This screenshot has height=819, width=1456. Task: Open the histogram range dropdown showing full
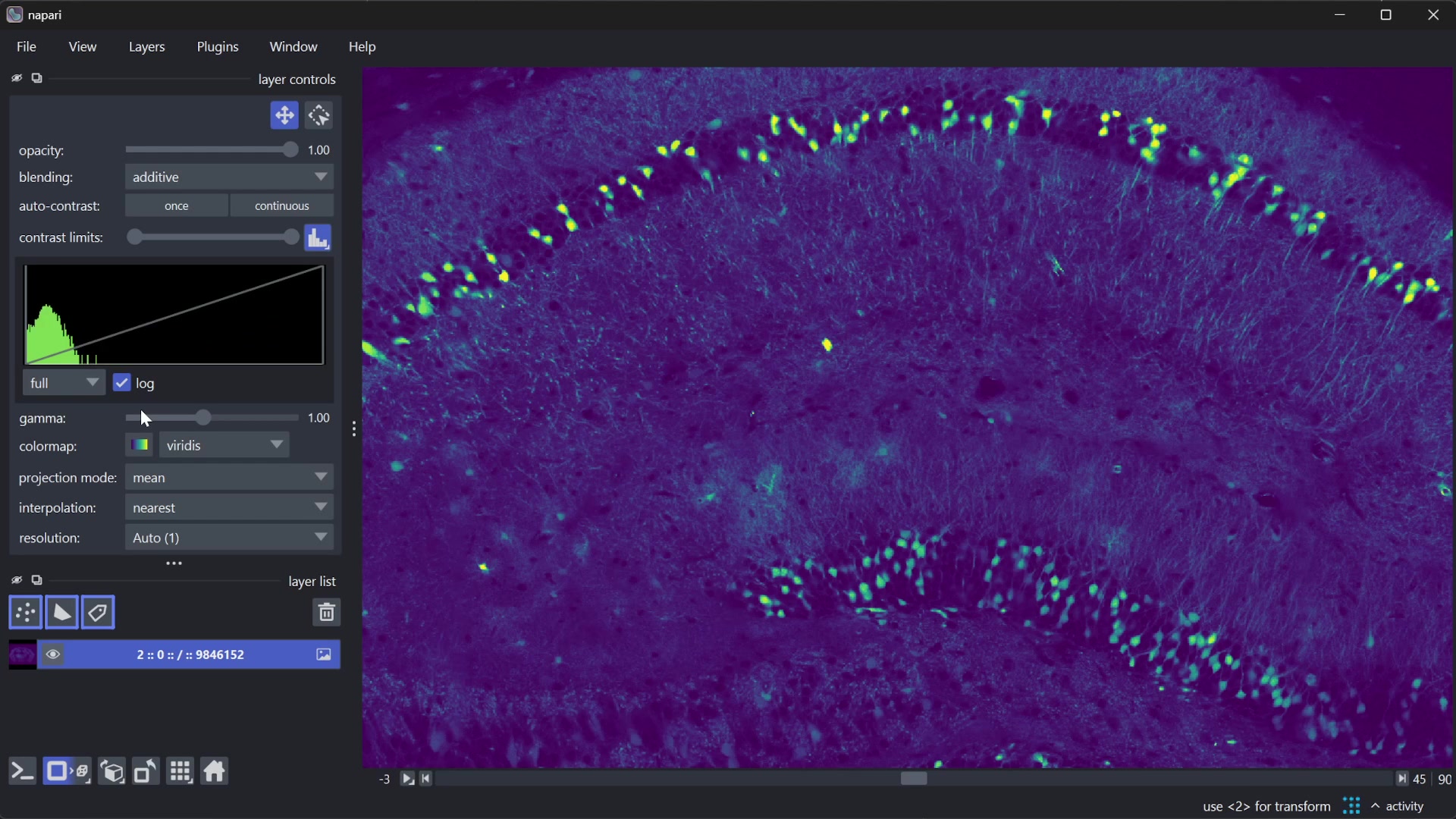click(x=64, y=383)
